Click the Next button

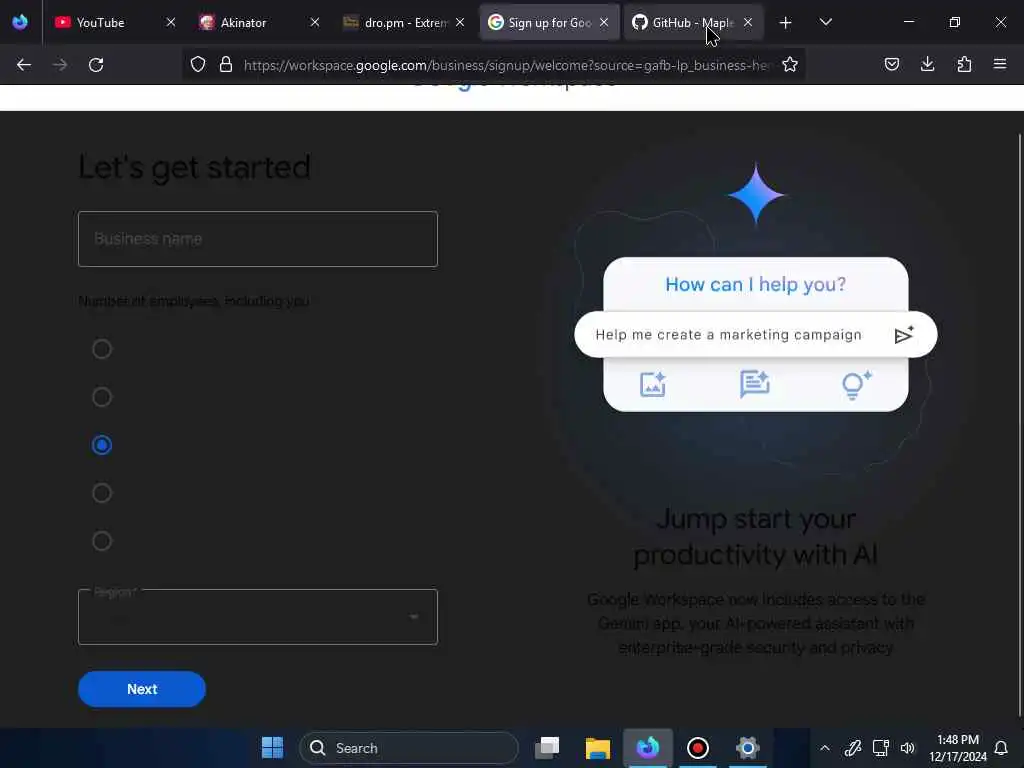click(x=142, y=689)
